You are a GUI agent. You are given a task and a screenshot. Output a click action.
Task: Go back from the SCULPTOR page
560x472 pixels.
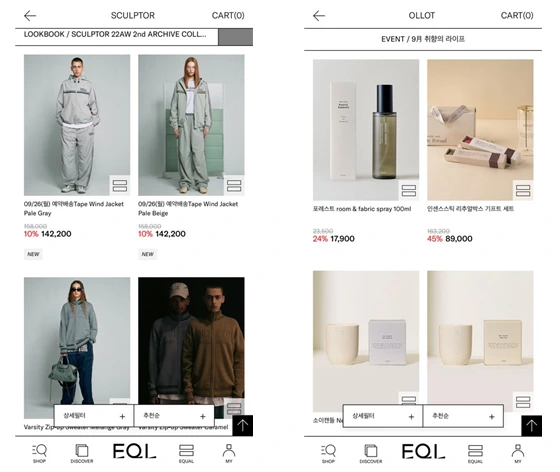[30, 15]
